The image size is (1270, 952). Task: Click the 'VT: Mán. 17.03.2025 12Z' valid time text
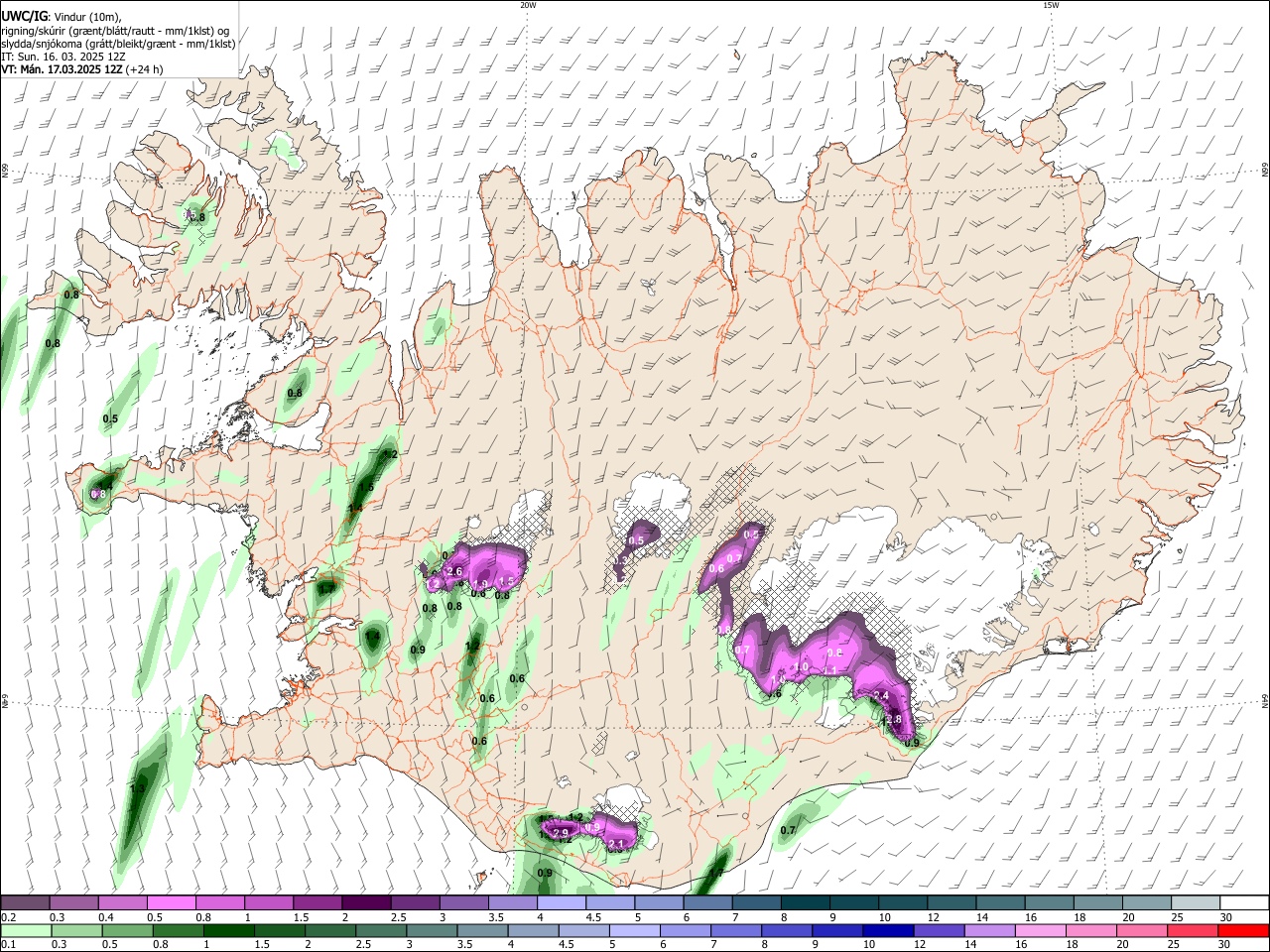[x=63, y=69]
